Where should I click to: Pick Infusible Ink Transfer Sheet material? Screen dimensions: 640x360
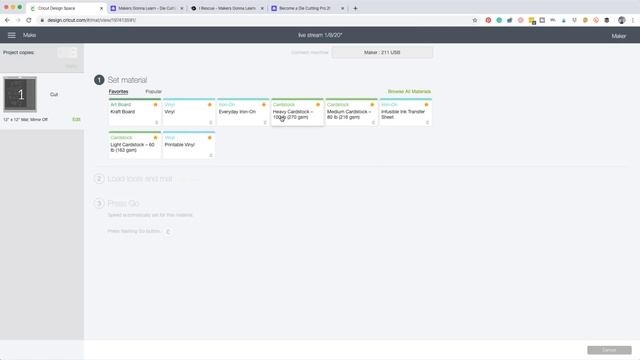pyautogui.click(x=406, y=112)
